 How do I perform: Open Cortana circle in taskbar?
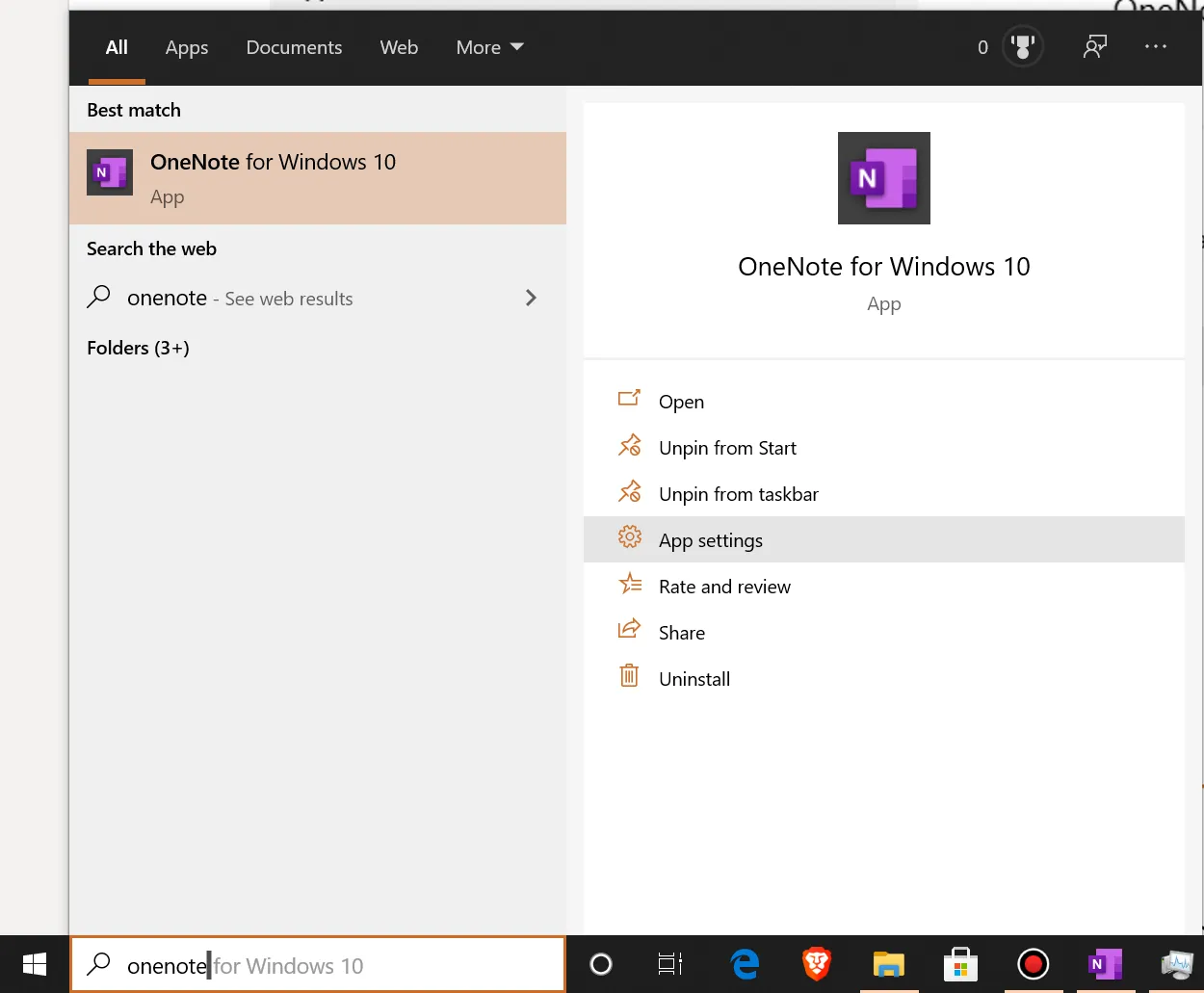tap(601, 964)
